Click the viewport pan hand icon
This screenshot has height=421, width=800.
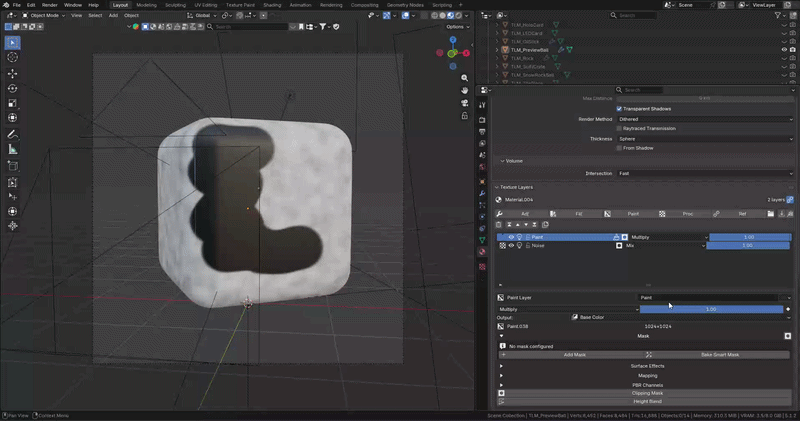point(464,90)
